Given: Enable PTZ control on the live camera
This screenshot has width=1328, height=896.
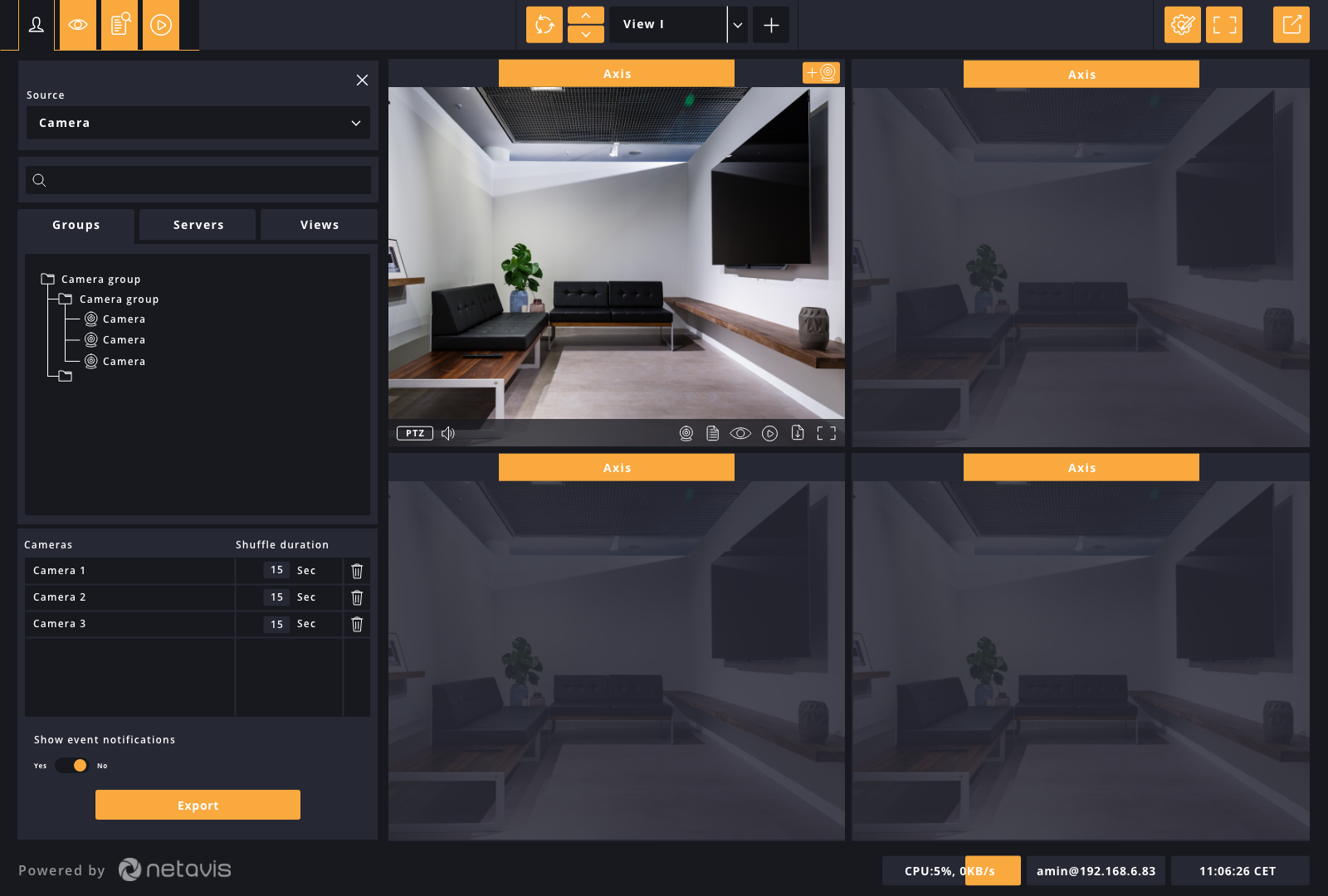Looking at the screenshot, I should tap(414, 432).
